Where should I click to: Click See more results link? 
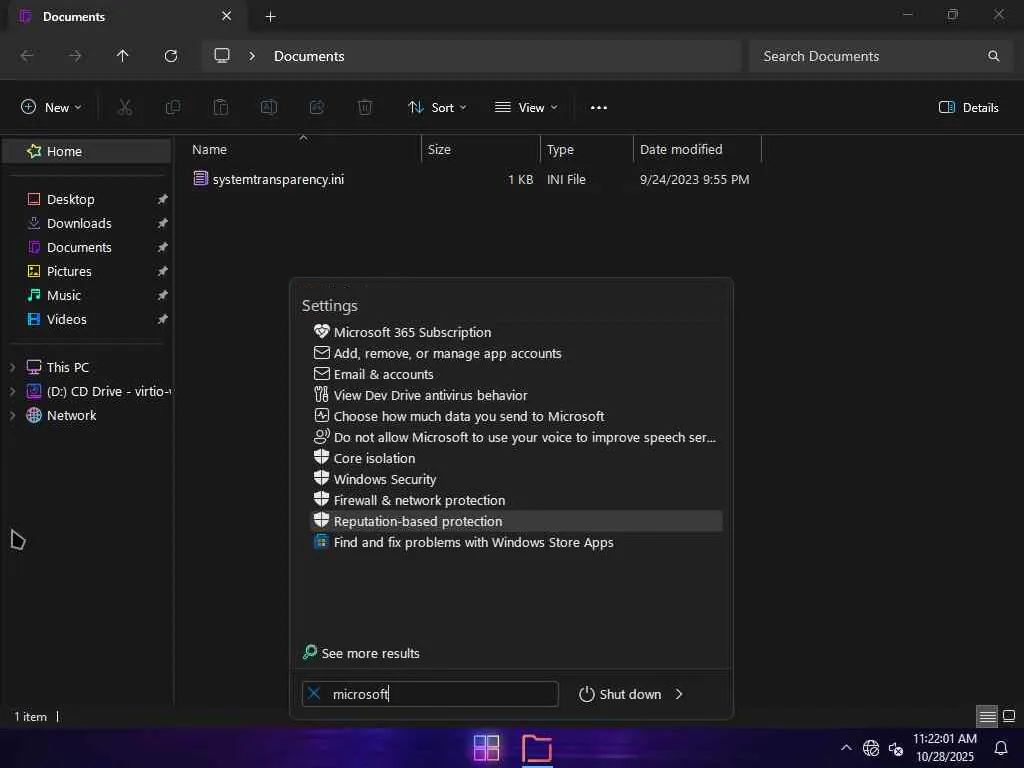pos(361,653)
